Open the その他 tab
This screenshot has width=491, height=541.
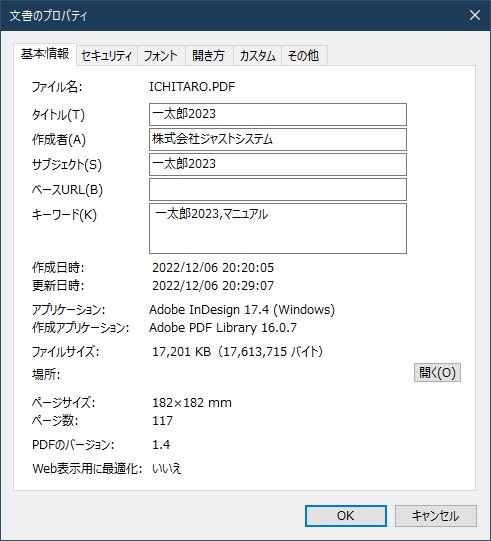click(304, 56)
